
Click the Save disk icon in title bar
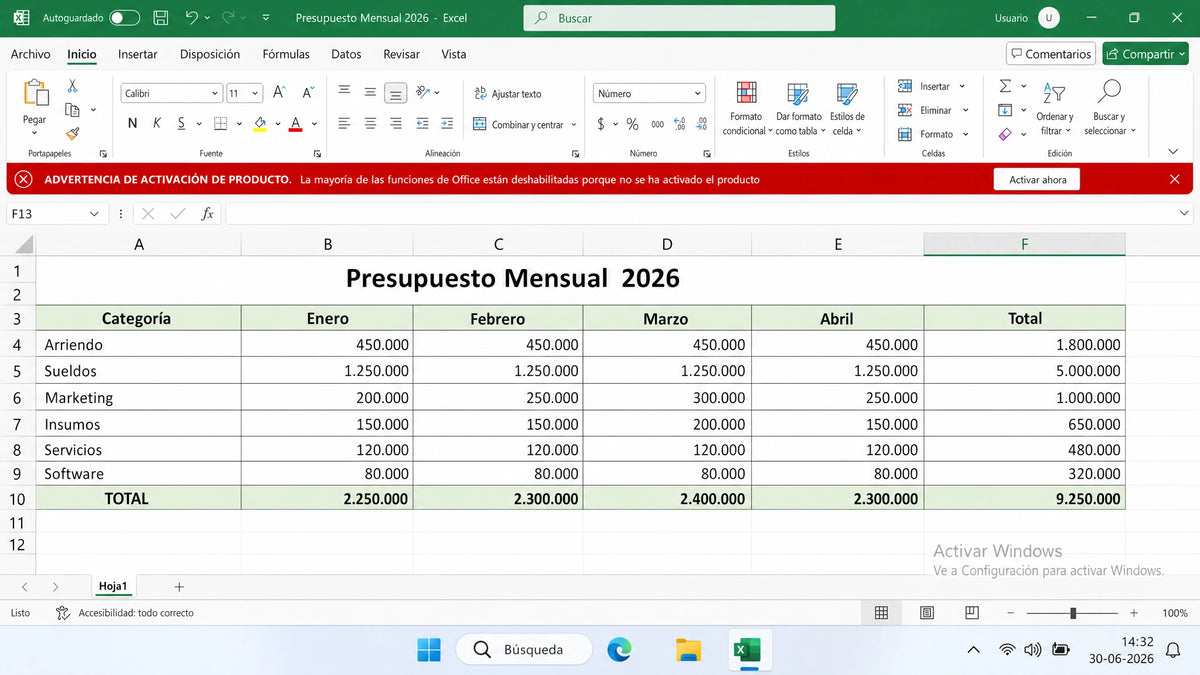[160, 18]
